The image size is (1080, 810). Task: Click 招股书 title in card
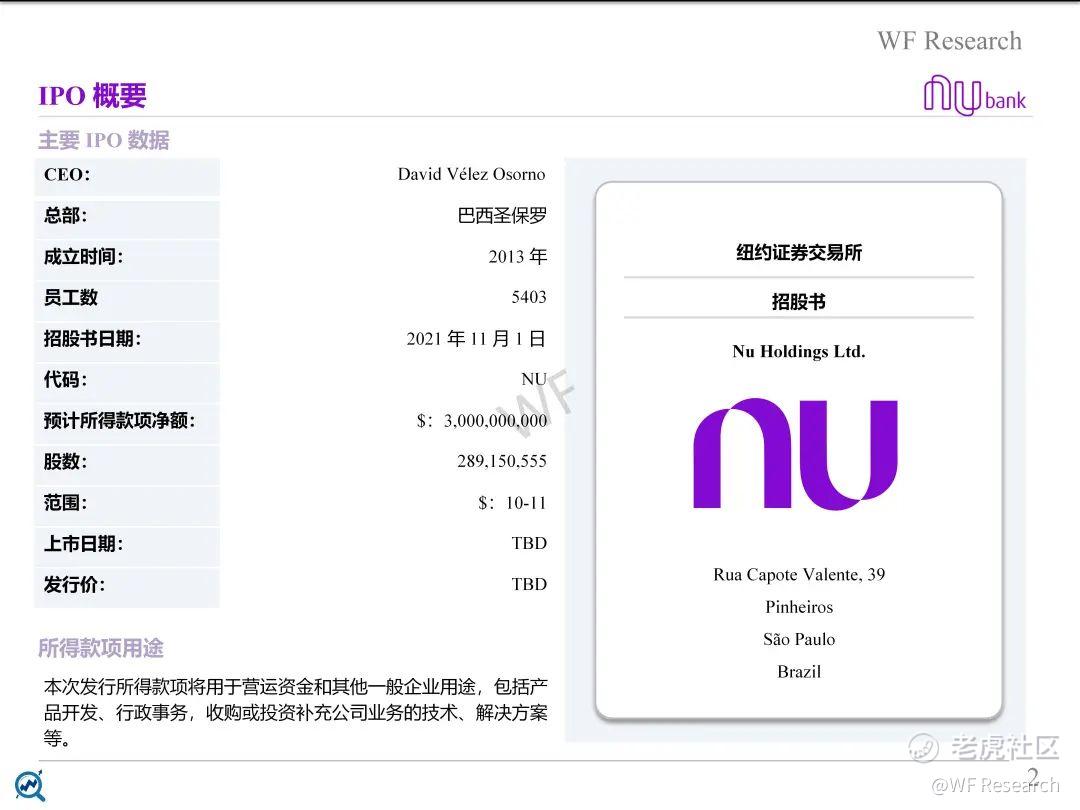799,302
